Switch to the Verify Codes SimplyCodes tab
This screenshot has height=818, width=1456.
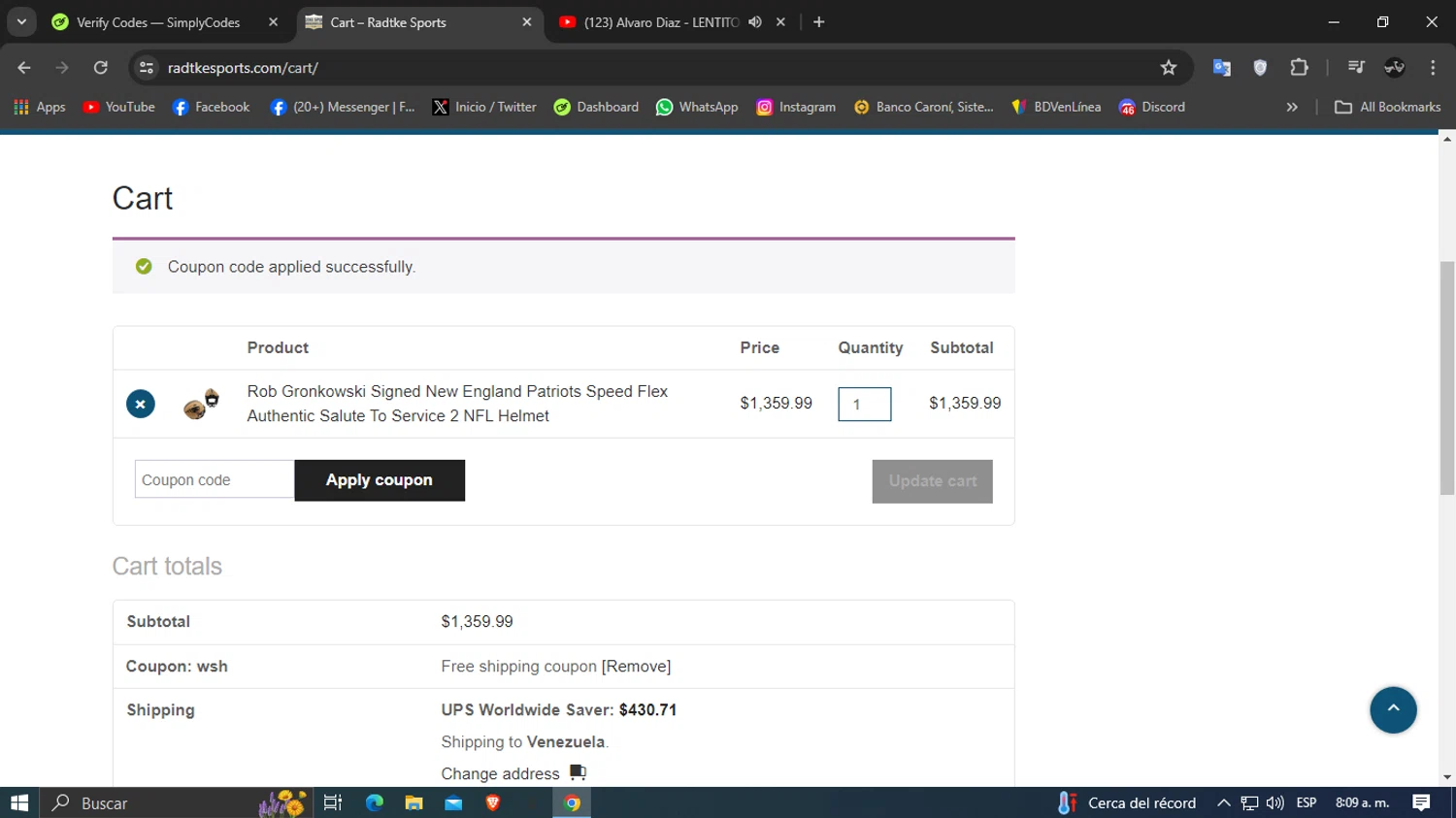coord(158,22)
